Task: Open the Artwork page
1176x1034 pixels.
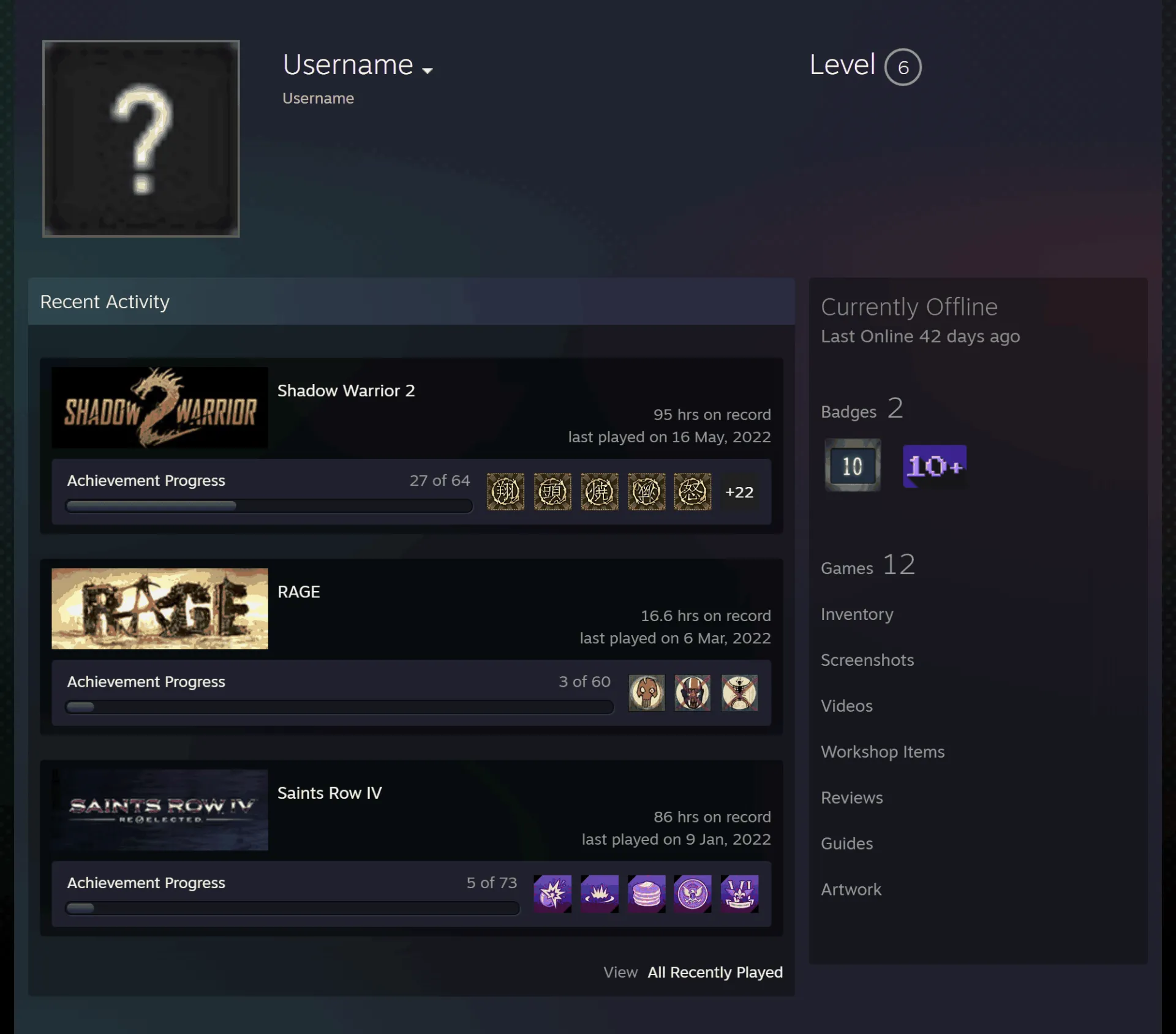Action: pos(851,889)
